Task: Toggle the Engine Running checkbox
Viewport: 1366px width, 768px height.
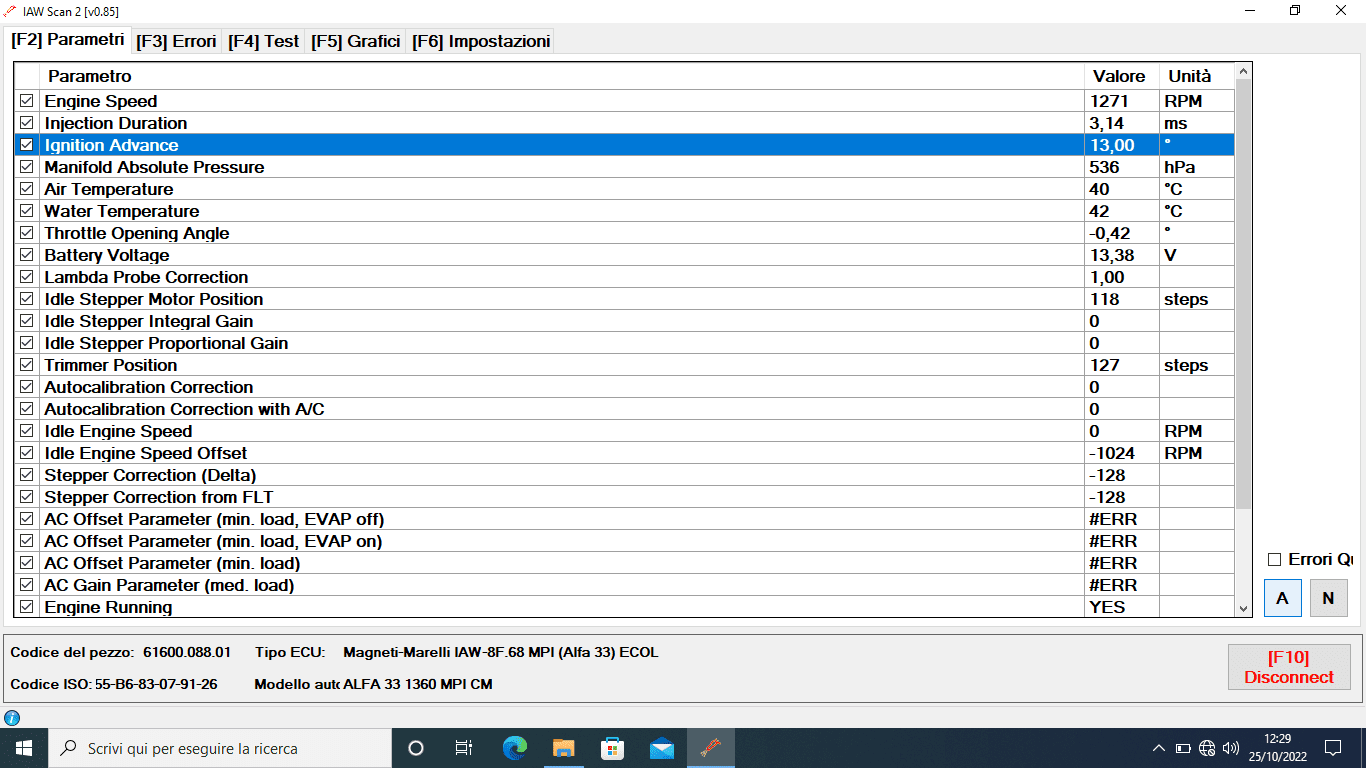Action: pyautogui.click(x=27, y=607)
